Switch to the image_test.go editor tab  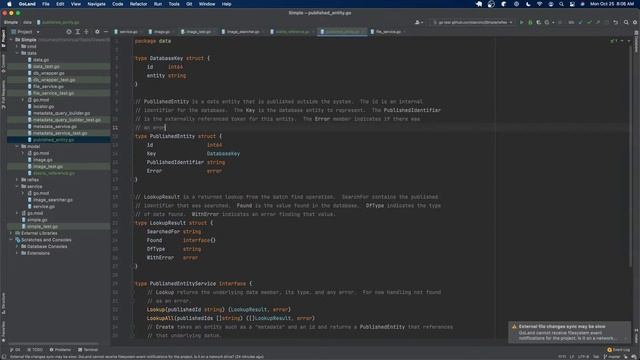[198, 32]
